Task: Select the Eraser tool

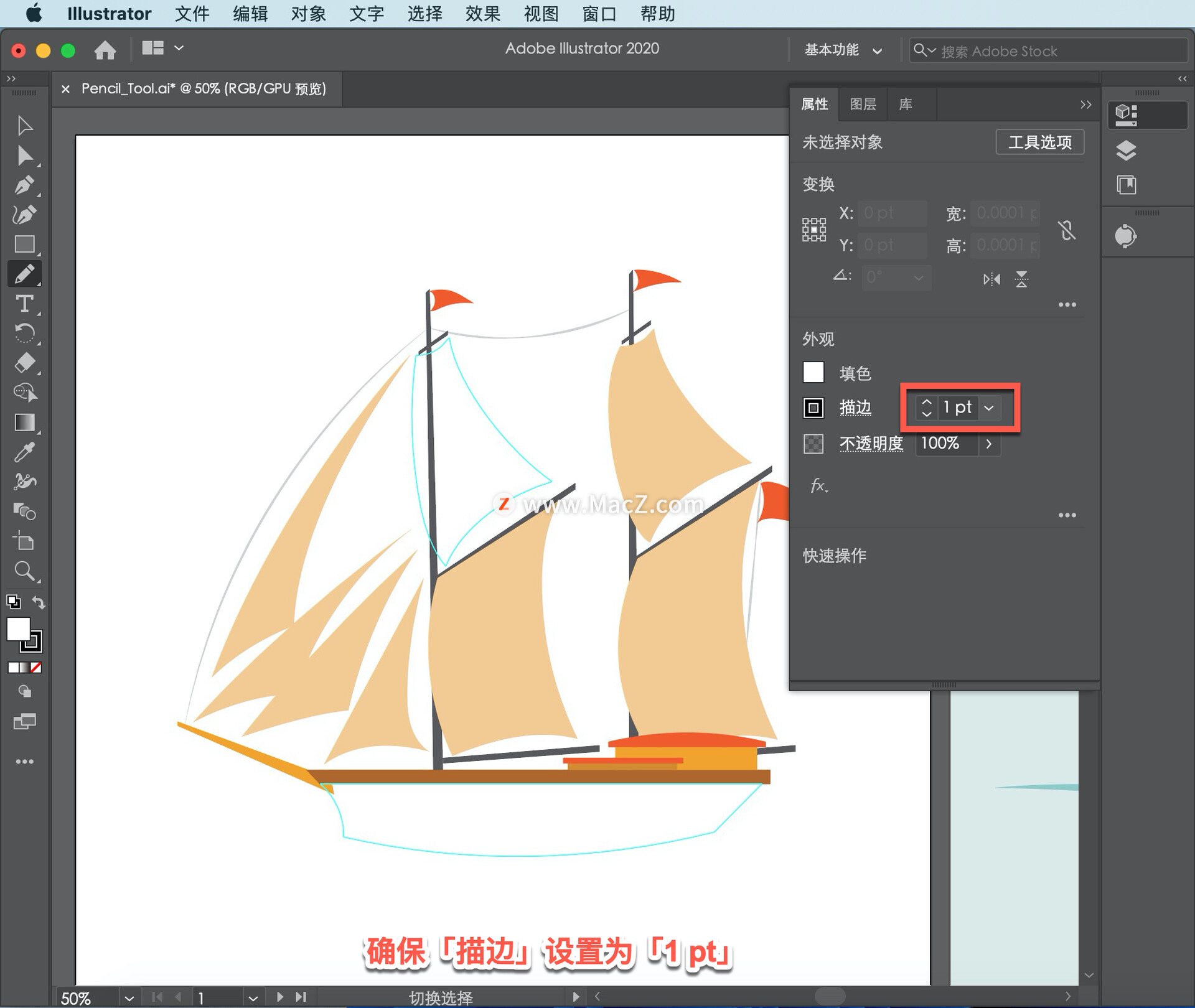Action: pyautogui.click(x=24, y=363)
